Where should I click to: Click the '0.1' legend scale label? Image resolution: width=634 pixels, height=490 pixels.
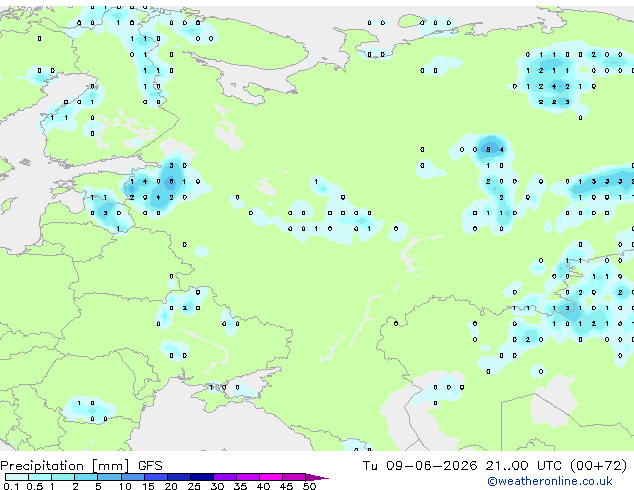[x=11, y=486]
